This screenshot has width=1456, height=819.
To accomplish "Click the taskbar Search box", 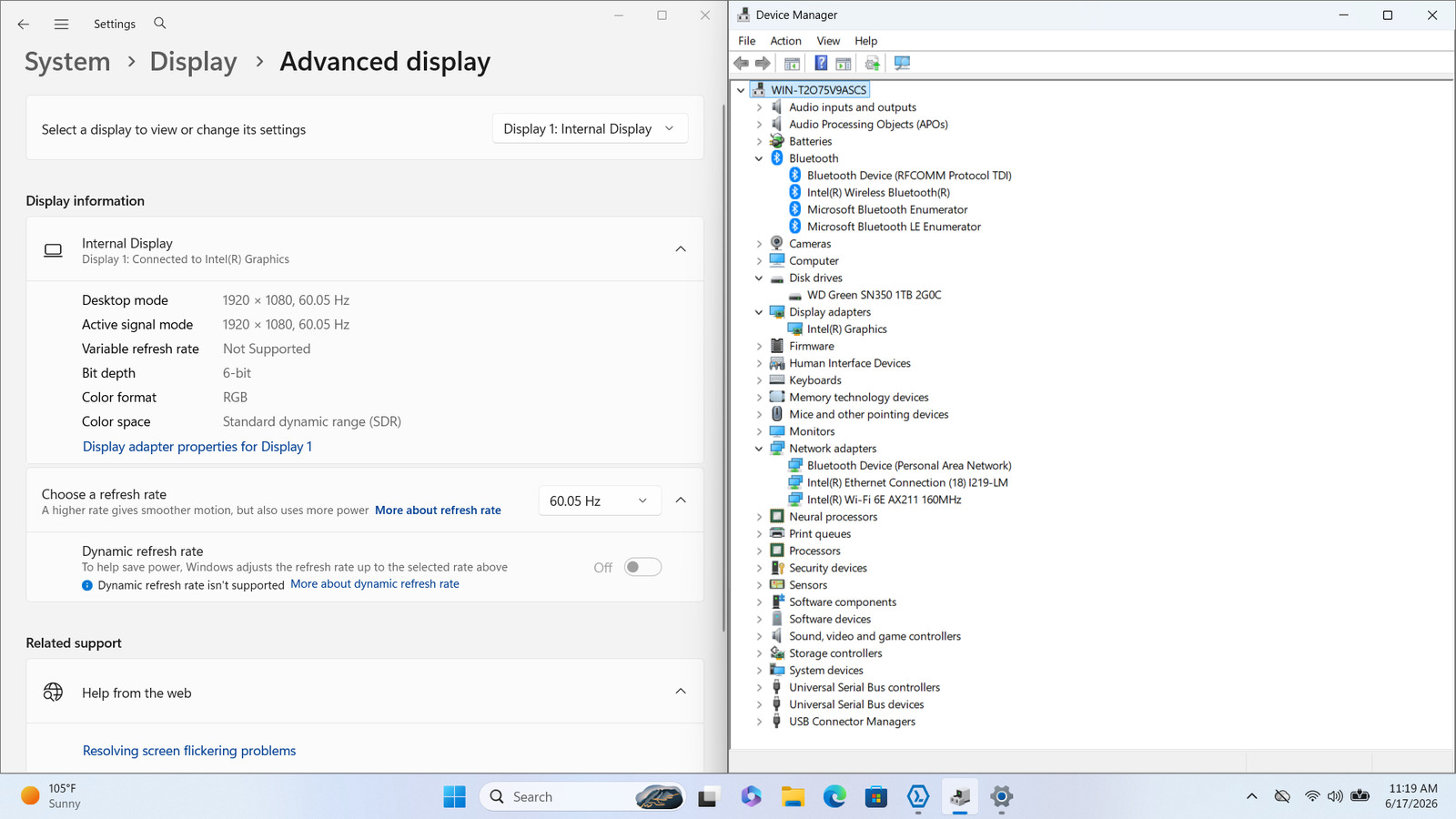I will tap(582, 797).
